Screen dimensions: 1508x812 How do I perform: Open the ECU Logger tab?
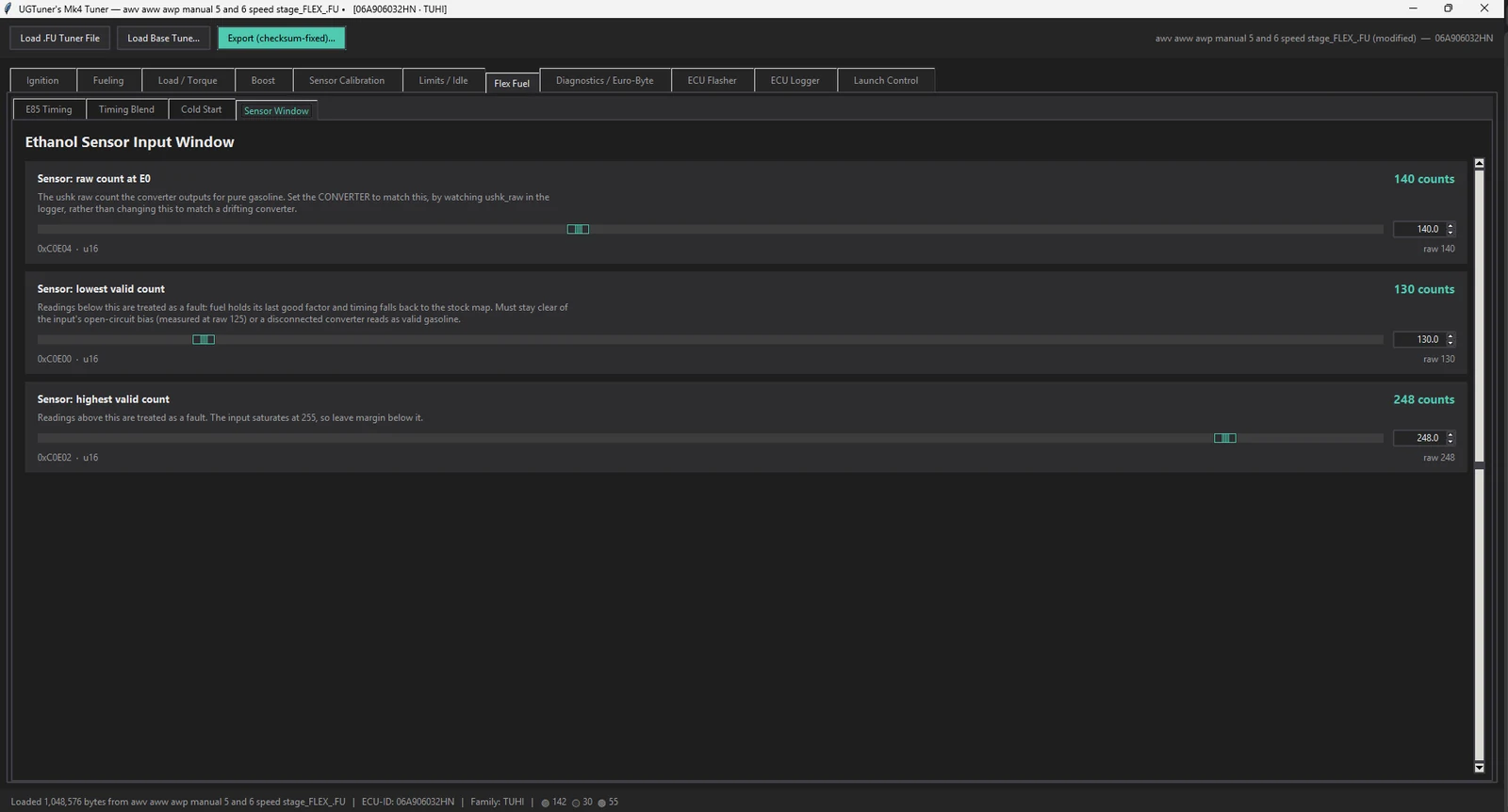(x=795, y=81)
